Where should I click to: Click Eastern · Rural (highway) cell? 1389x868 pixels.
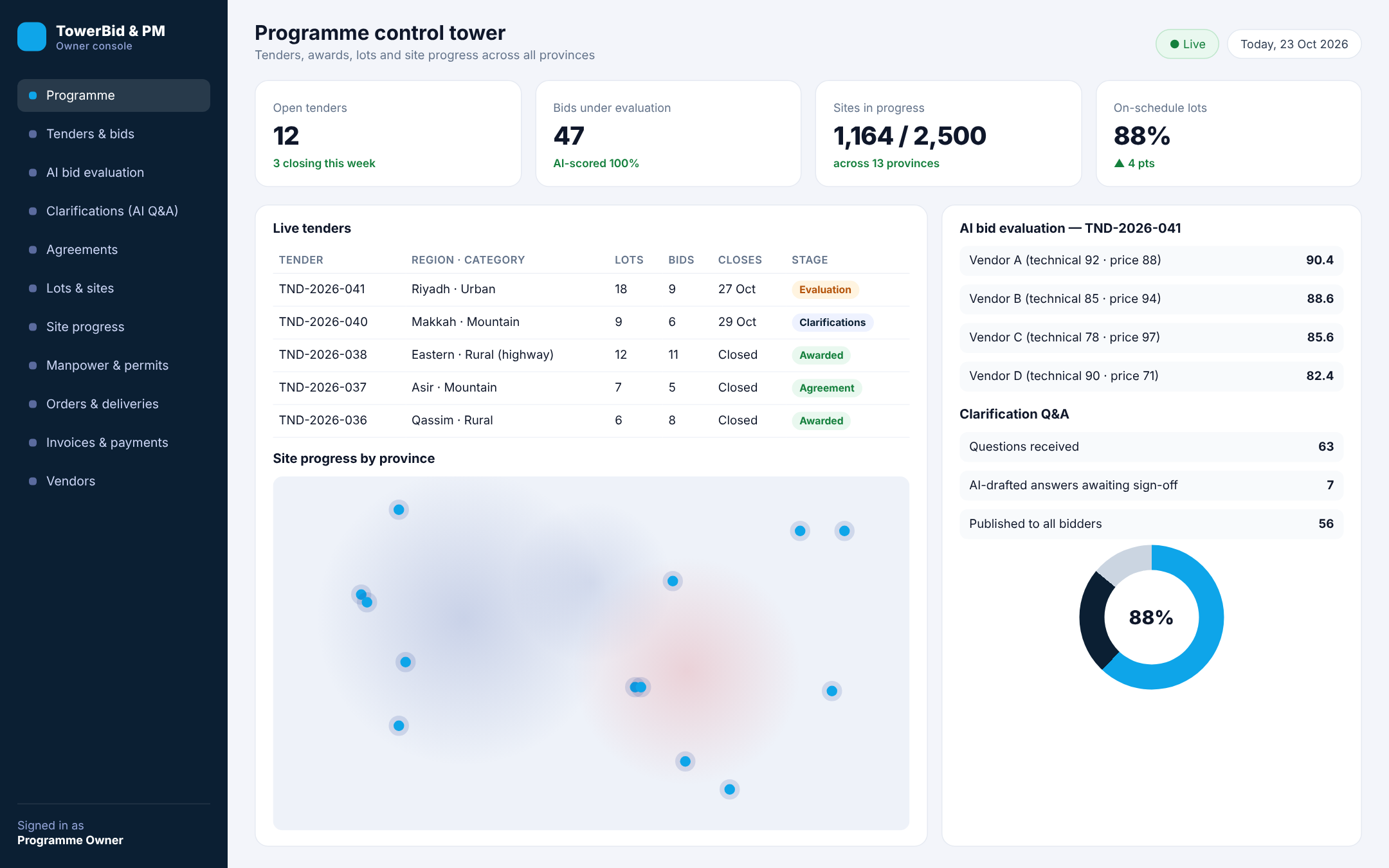482,355
